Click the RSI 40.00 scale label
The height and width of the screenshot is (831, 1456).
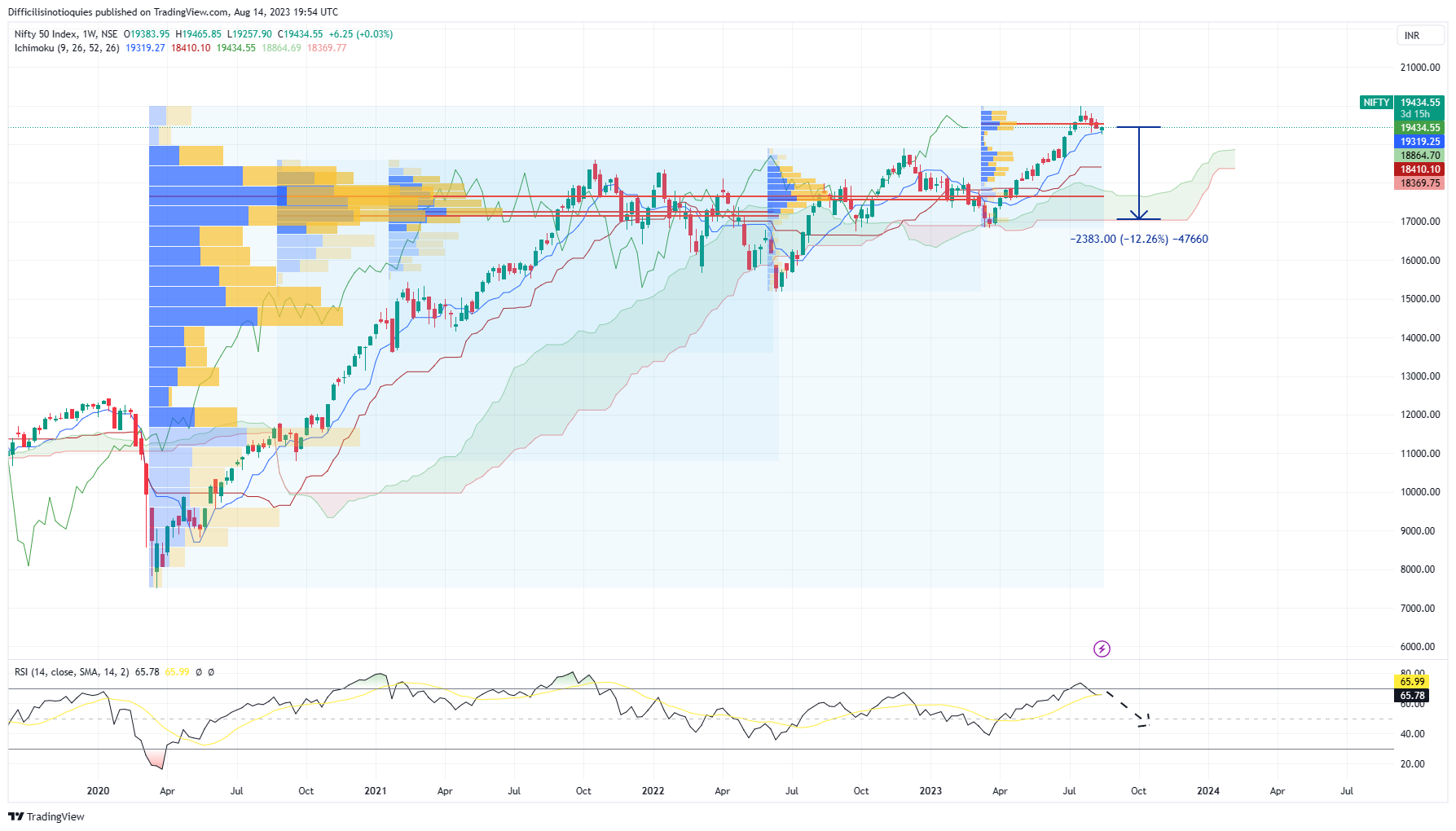pos(1412,734)
